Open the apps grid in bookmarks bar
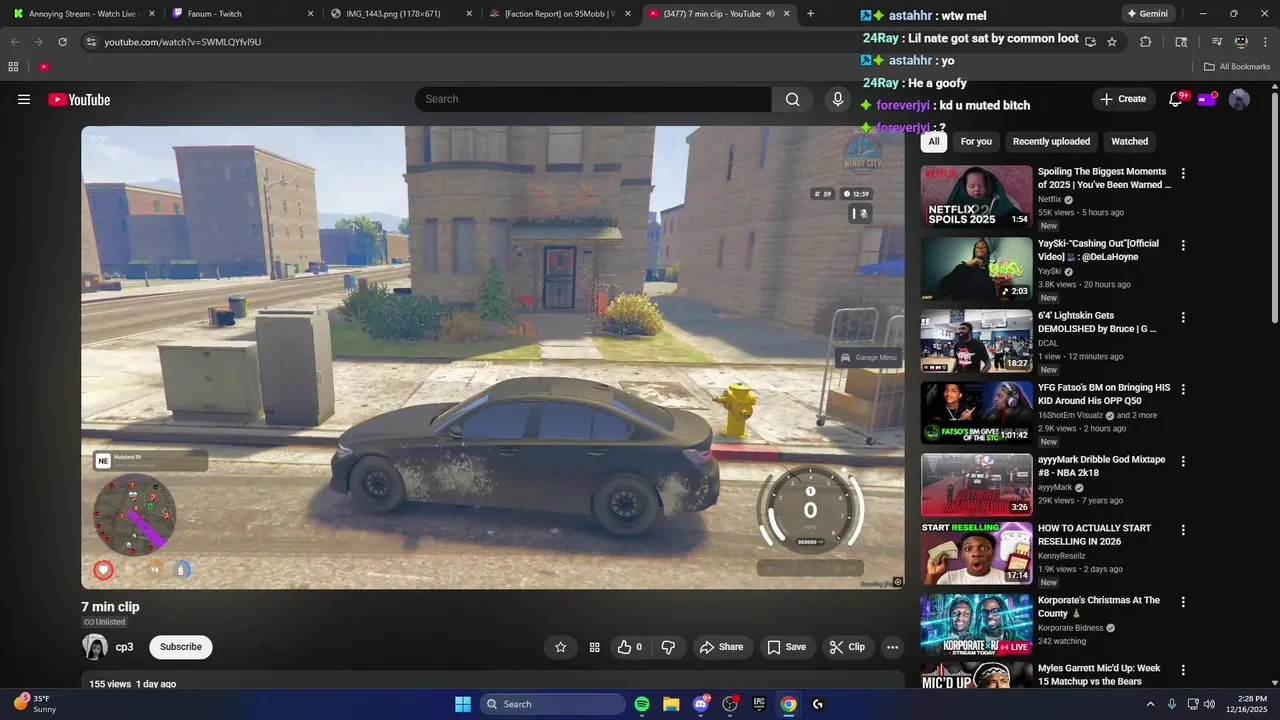 pos(13,67)
